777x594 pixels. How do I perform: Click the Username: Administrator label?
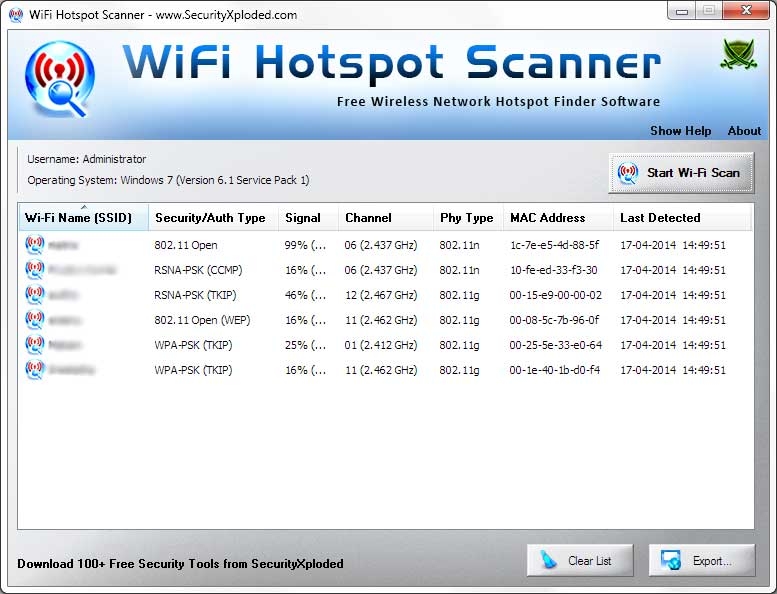87,159
